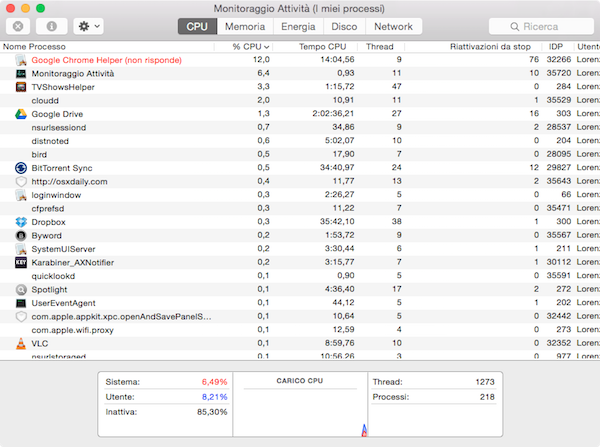Select the nsurlsessiond process name
The width and height of the screenshot is (600, 447).
coord(59,127)
